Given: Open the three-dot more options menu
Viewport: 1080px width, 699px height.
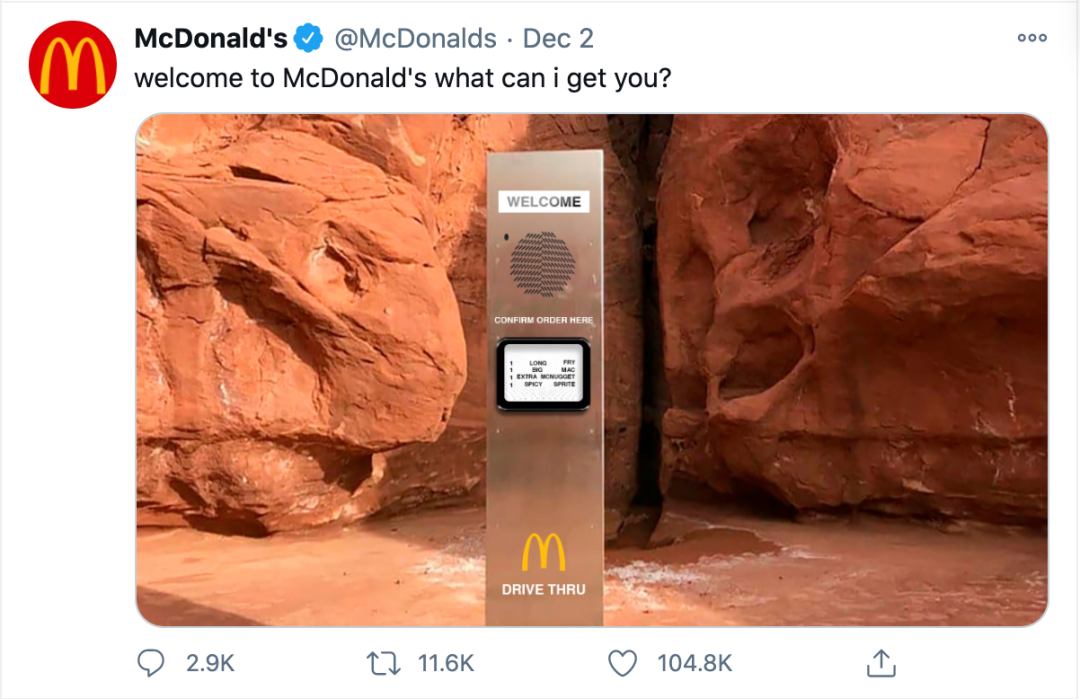Looking at the screenshot, I should tap(1032, 38).
